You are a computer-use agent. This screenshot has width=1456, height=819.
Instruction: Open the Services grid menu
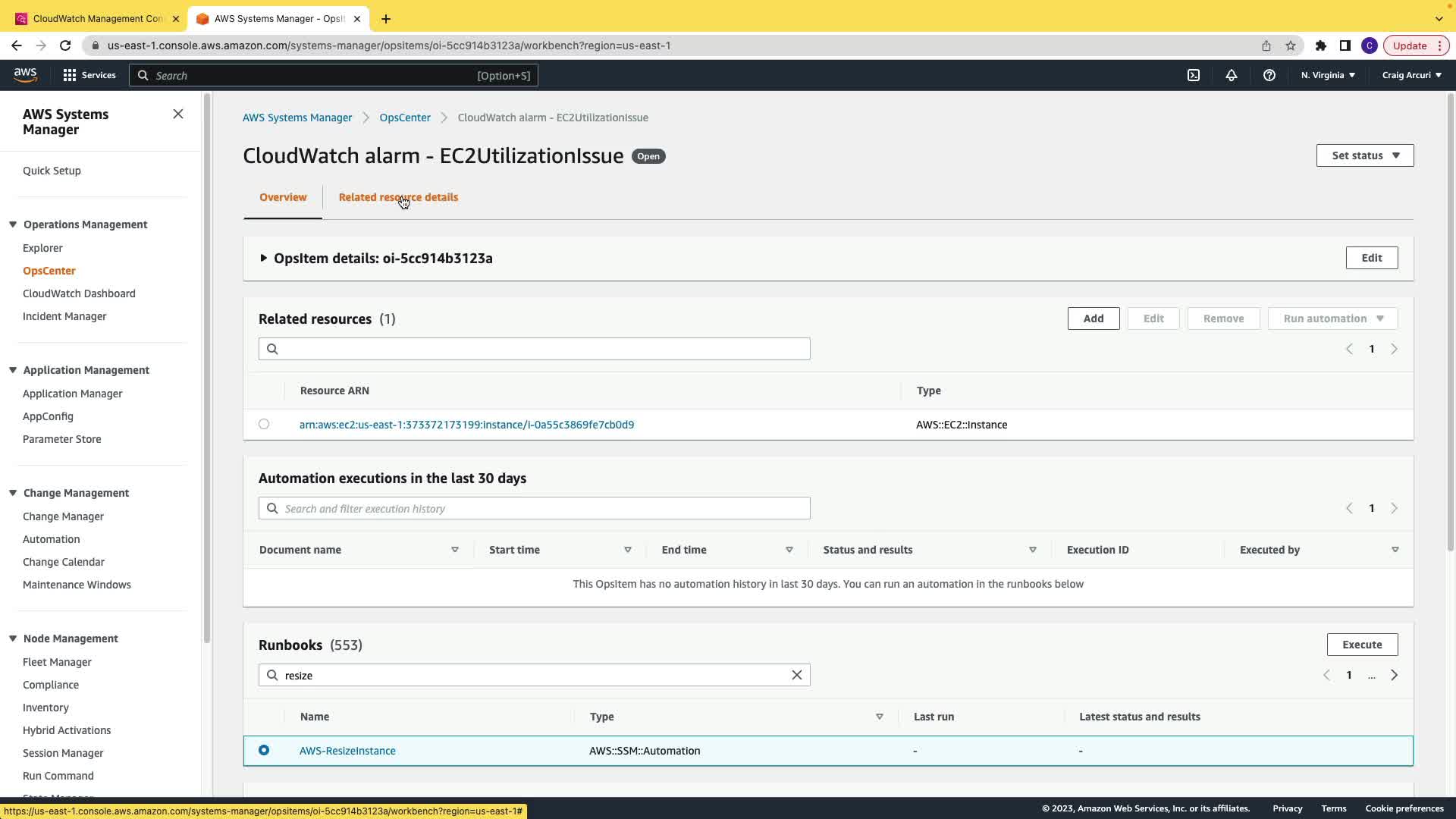(89, 75)
